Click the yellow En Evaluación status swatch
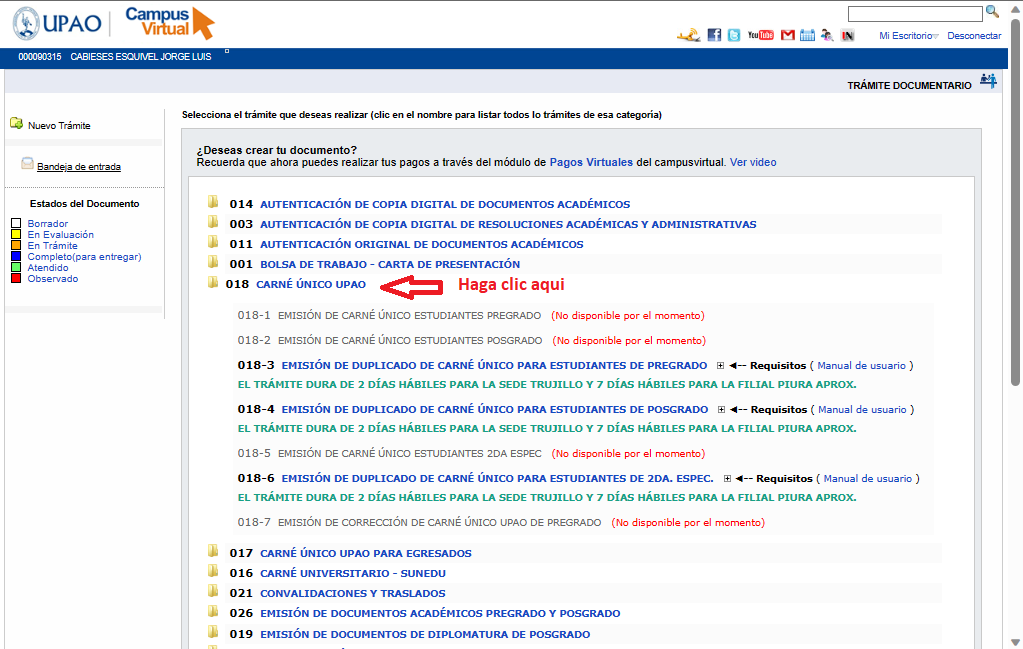1023x649 pixels. (16, 235)
